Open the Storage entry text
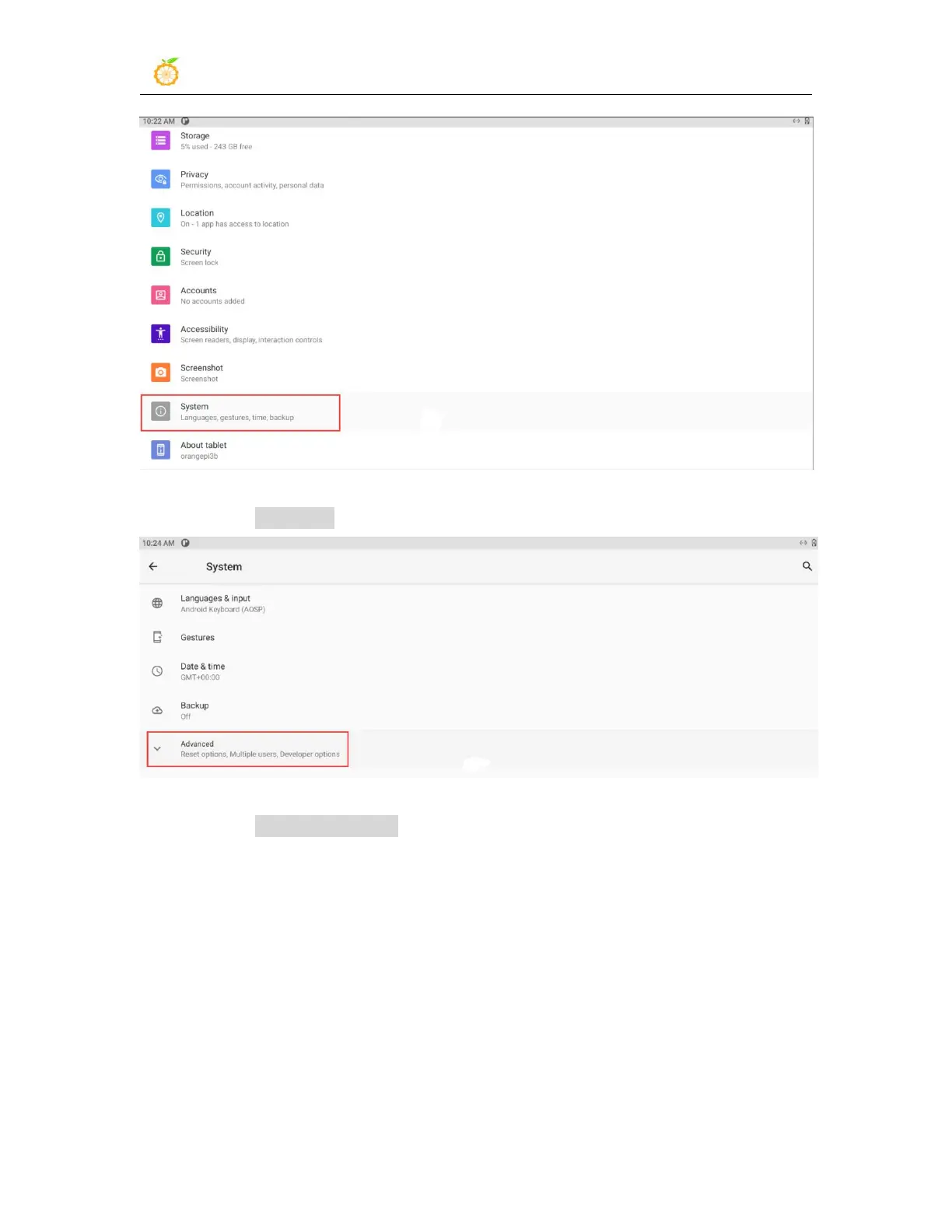 coord(216,141)
